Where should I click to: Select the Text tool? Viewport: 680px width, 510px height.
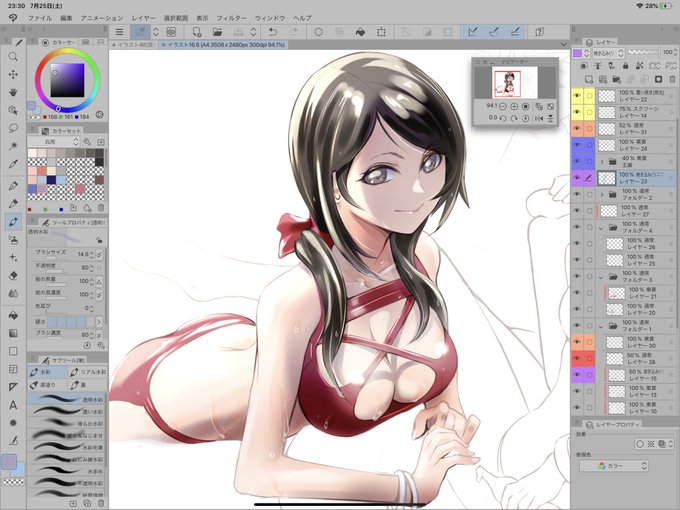[x=13, y=405]
